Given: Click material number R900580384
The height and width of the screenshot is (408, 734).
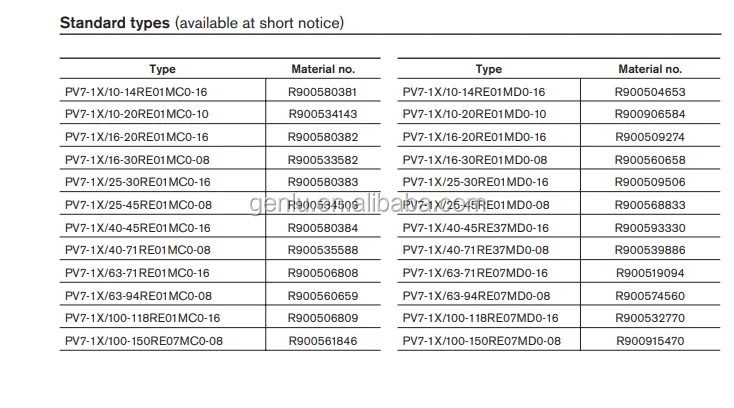Looking at the screenshot, I should coord(322,228).
